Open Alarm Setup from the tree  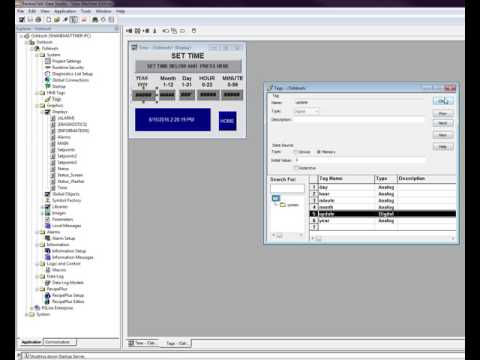tap(63, 238)
